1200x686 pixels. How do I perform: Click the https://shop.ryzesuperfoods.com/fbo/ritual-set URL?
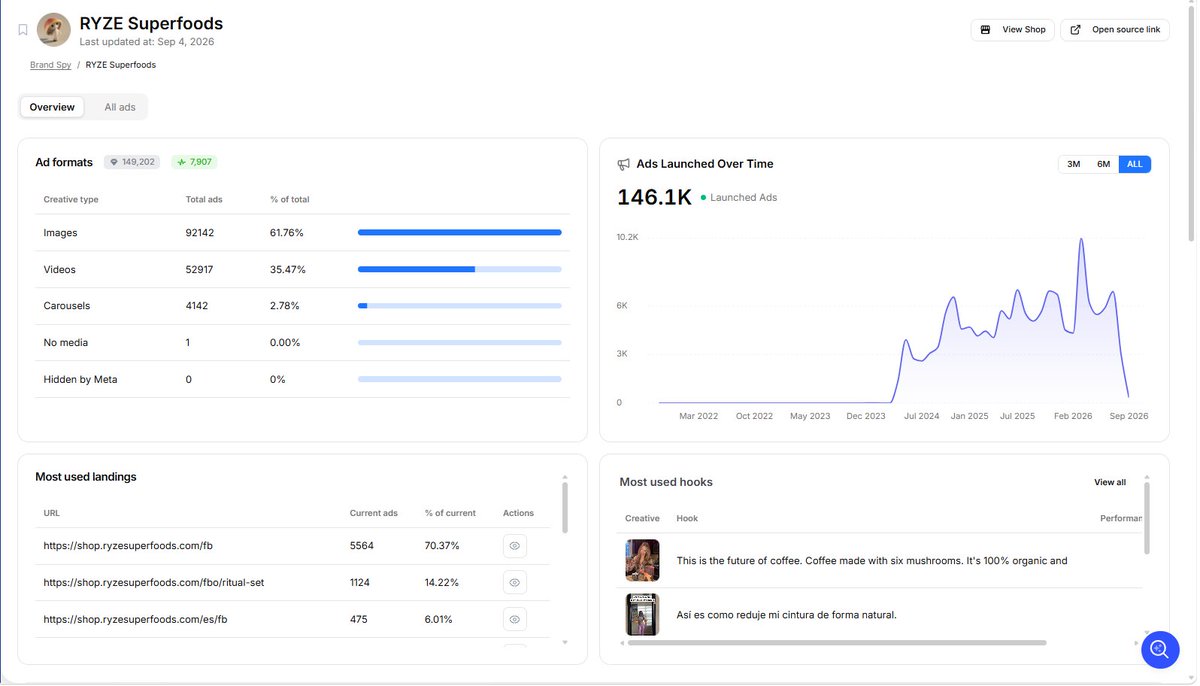click(154, 582)
